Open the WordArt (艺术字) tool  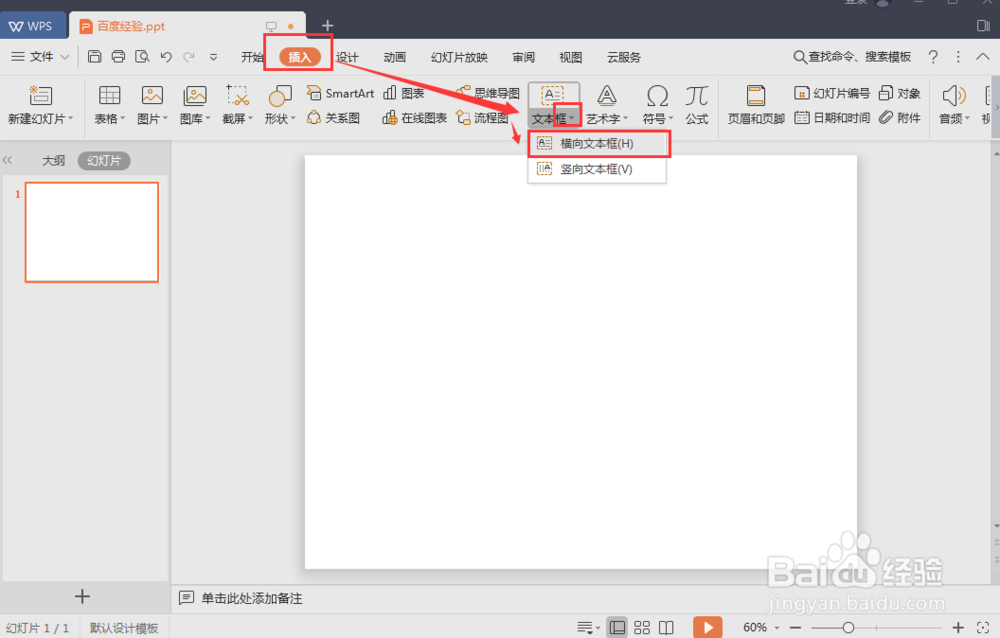coord(607,104)
